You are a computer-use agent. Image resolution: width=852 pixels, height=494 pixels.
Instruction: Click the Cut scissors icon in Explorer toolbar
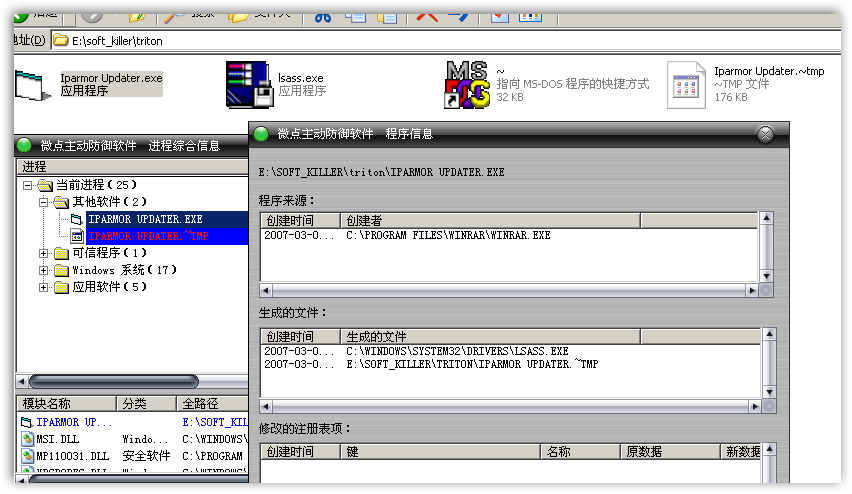[x=323, y=18]
